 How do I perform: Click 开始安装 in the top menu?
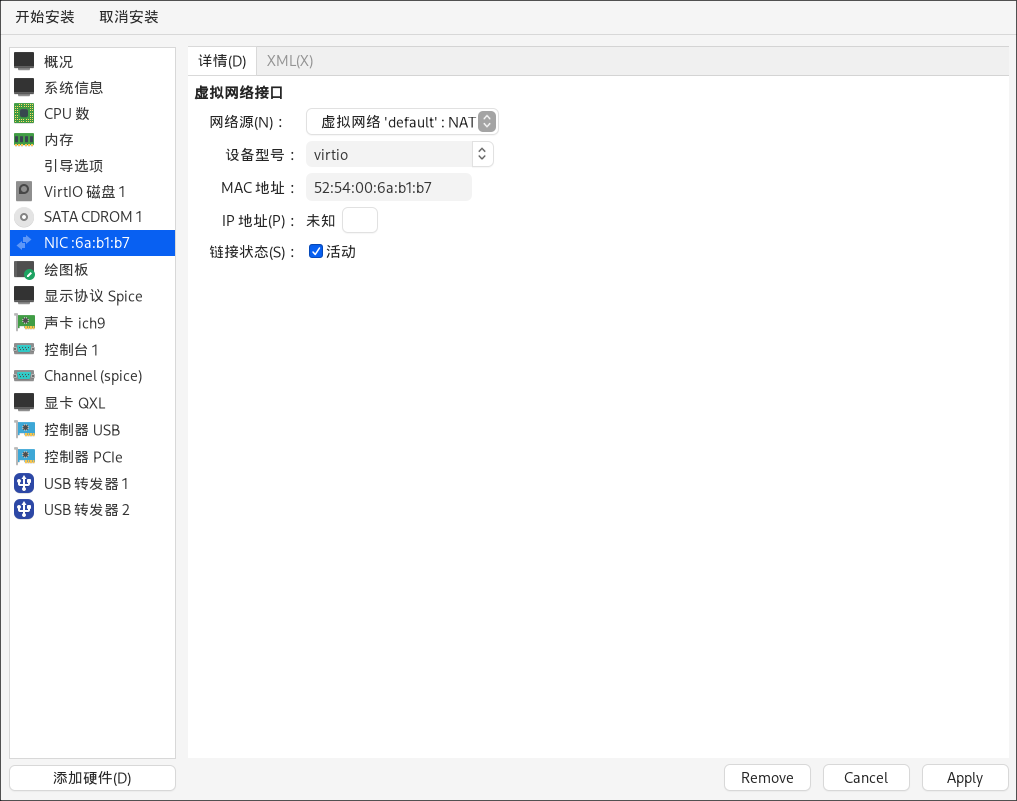pyautogui.click(x=43, y=16)
